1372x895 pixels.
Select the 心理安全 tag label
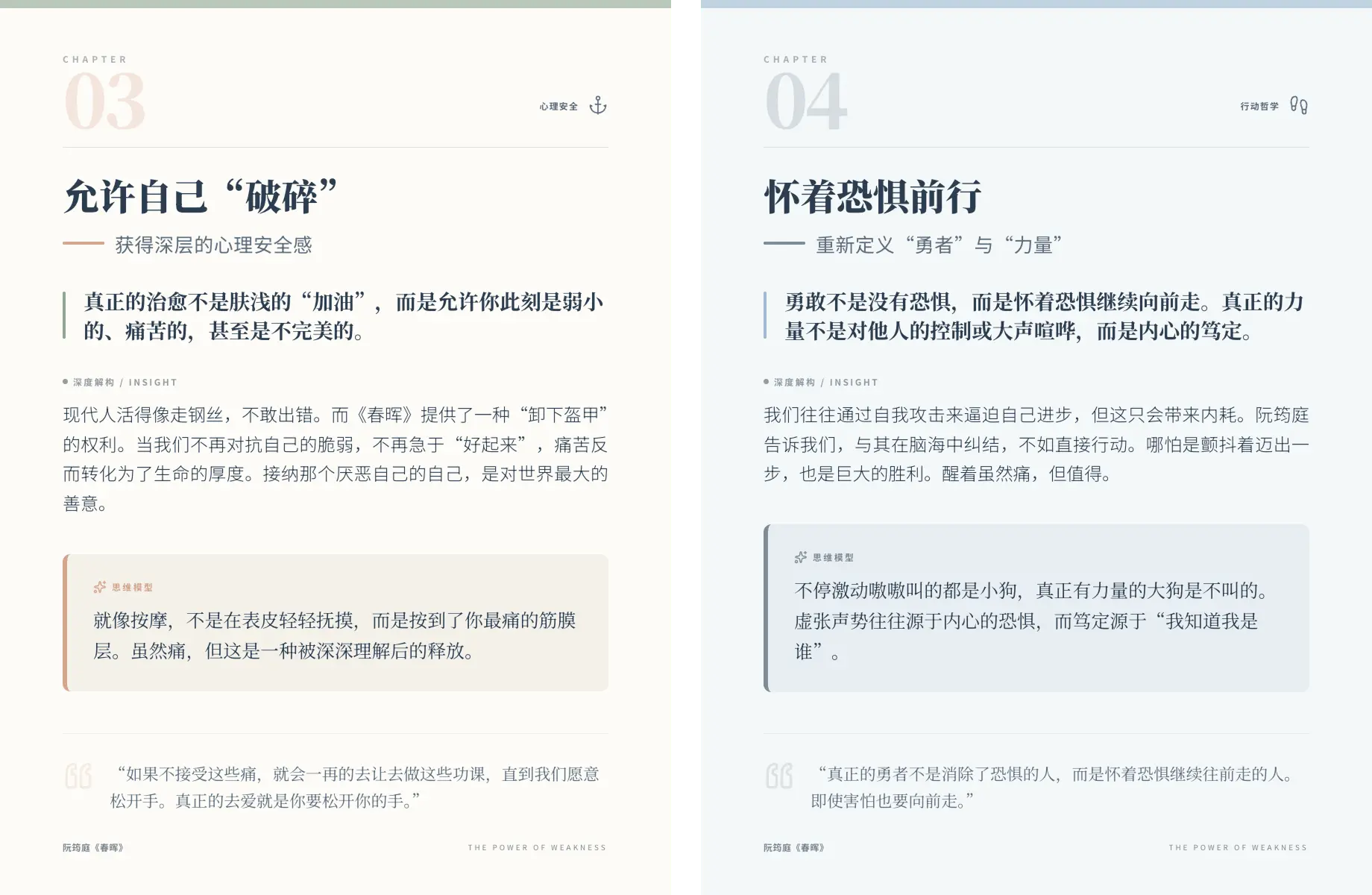558,107
